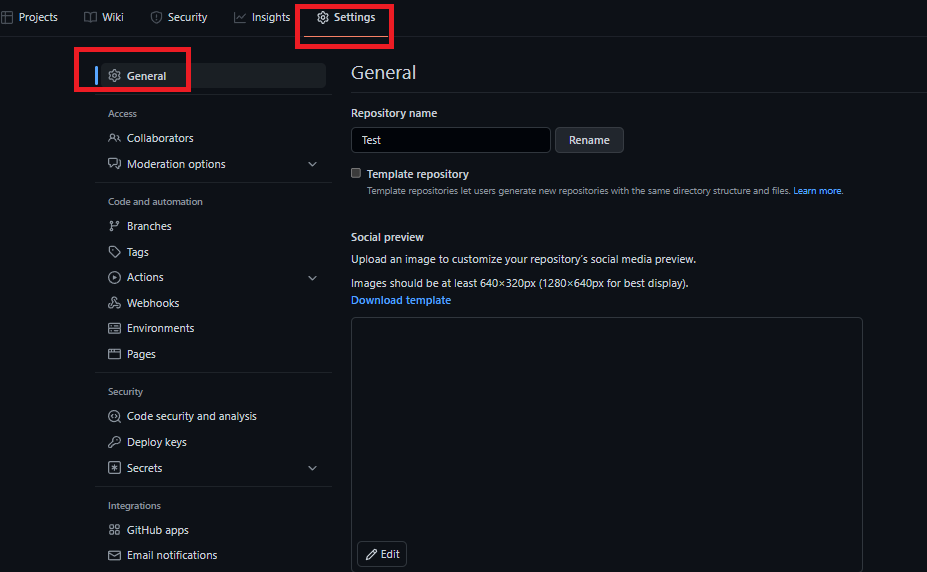Open Environments settings

click(x=213, y=328)
